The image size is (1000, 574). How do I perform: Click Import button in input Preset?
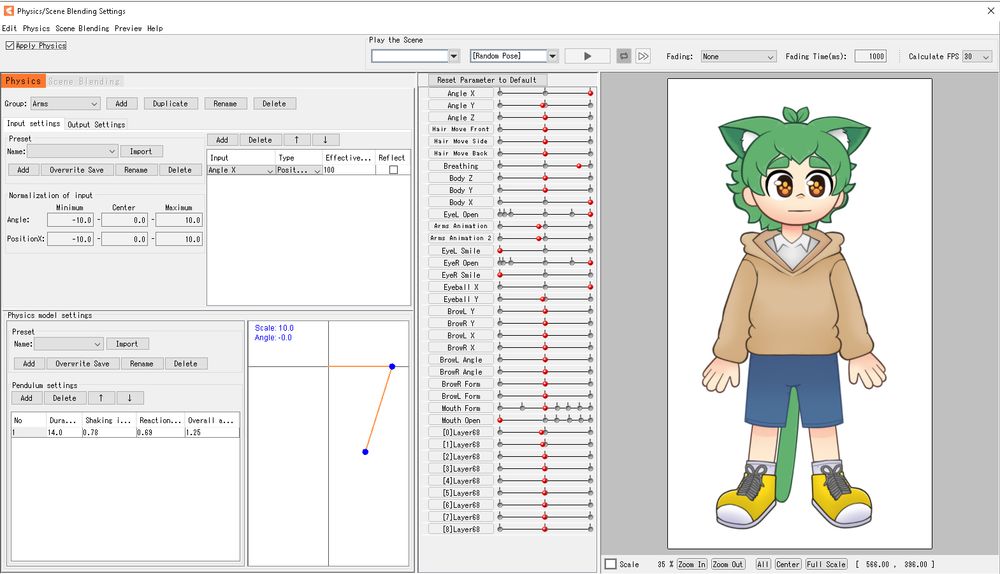(141, 151)
